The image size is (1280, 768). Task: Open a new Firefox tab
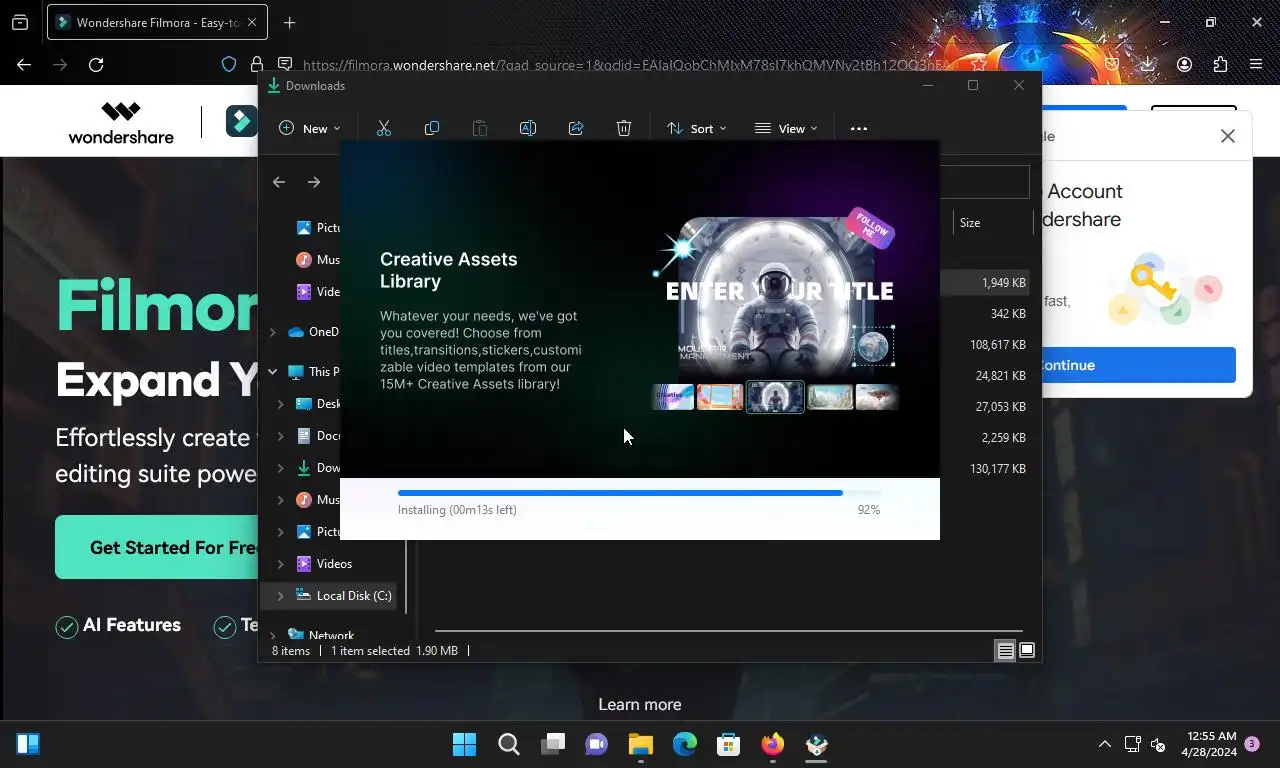point(289,22)
